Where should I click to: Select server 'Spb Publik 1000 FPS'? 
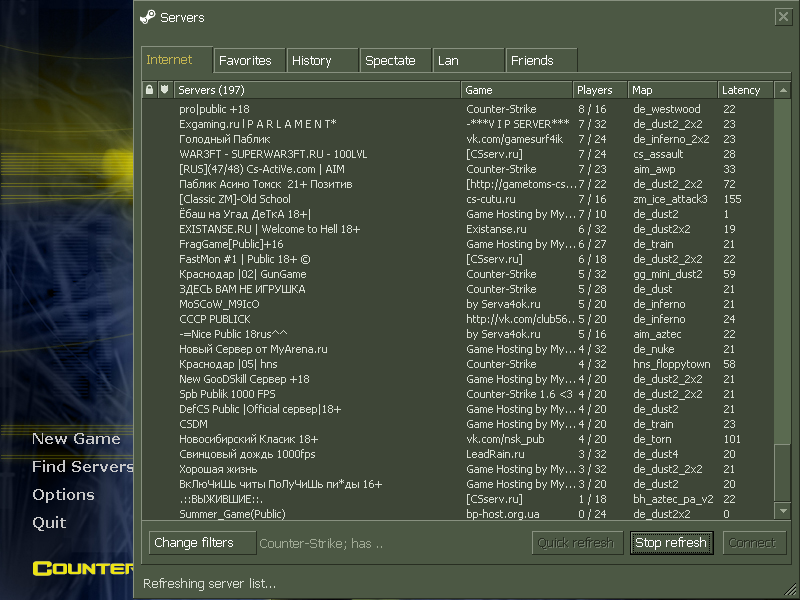coord(458,394)
